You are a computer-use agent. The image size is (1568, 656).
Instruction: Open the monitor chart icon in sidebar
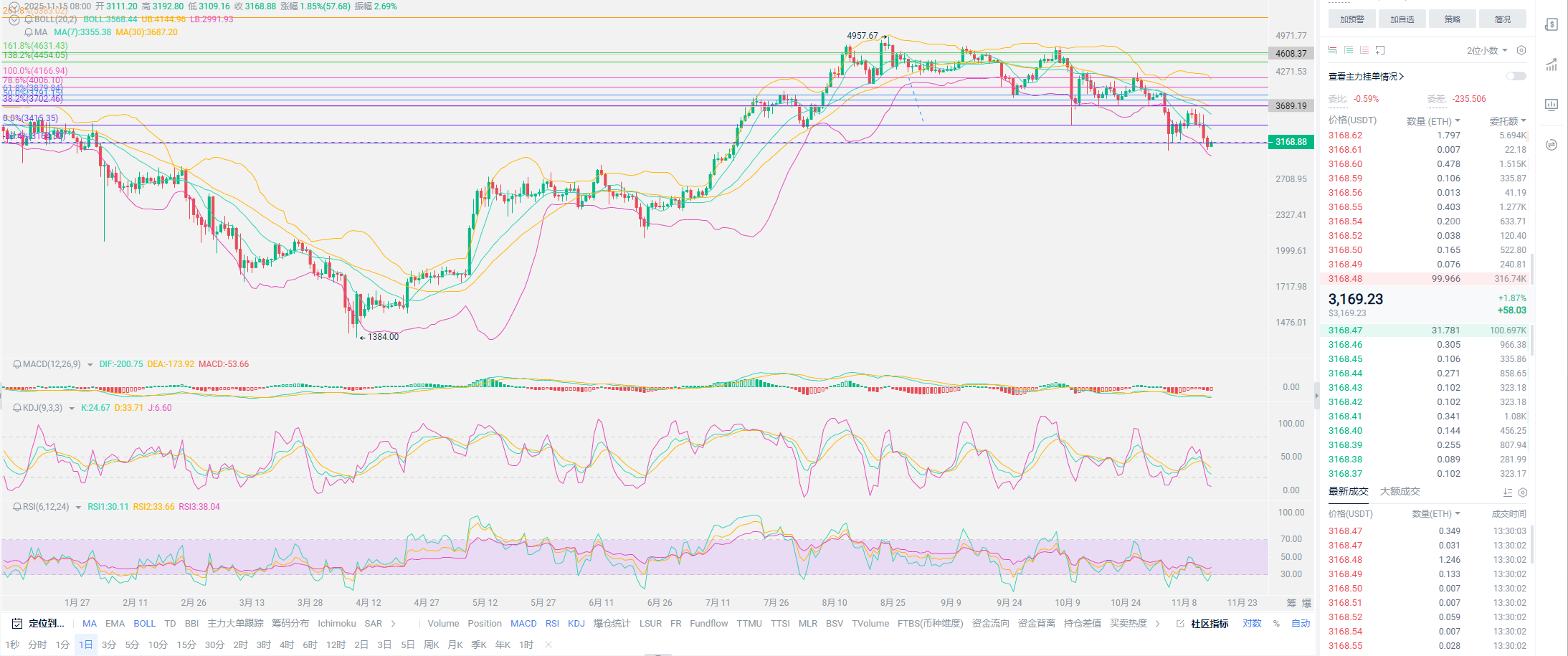pos(1552,105)
